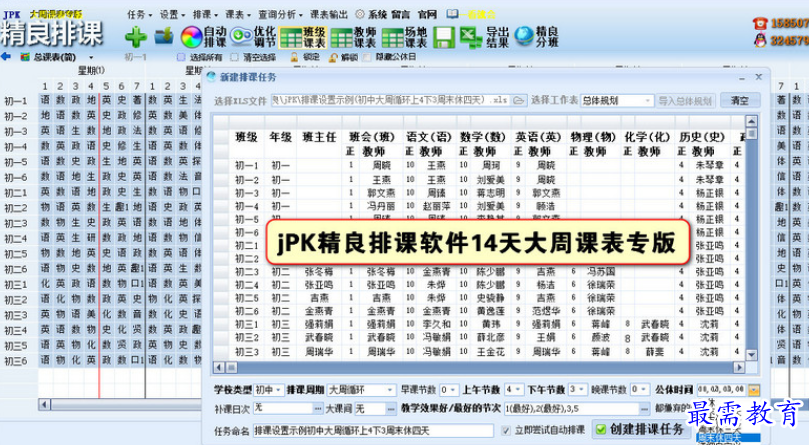
Task: Toggle the 立即尝试自动排课 checkbox
Action: click(x=506, y=430)
